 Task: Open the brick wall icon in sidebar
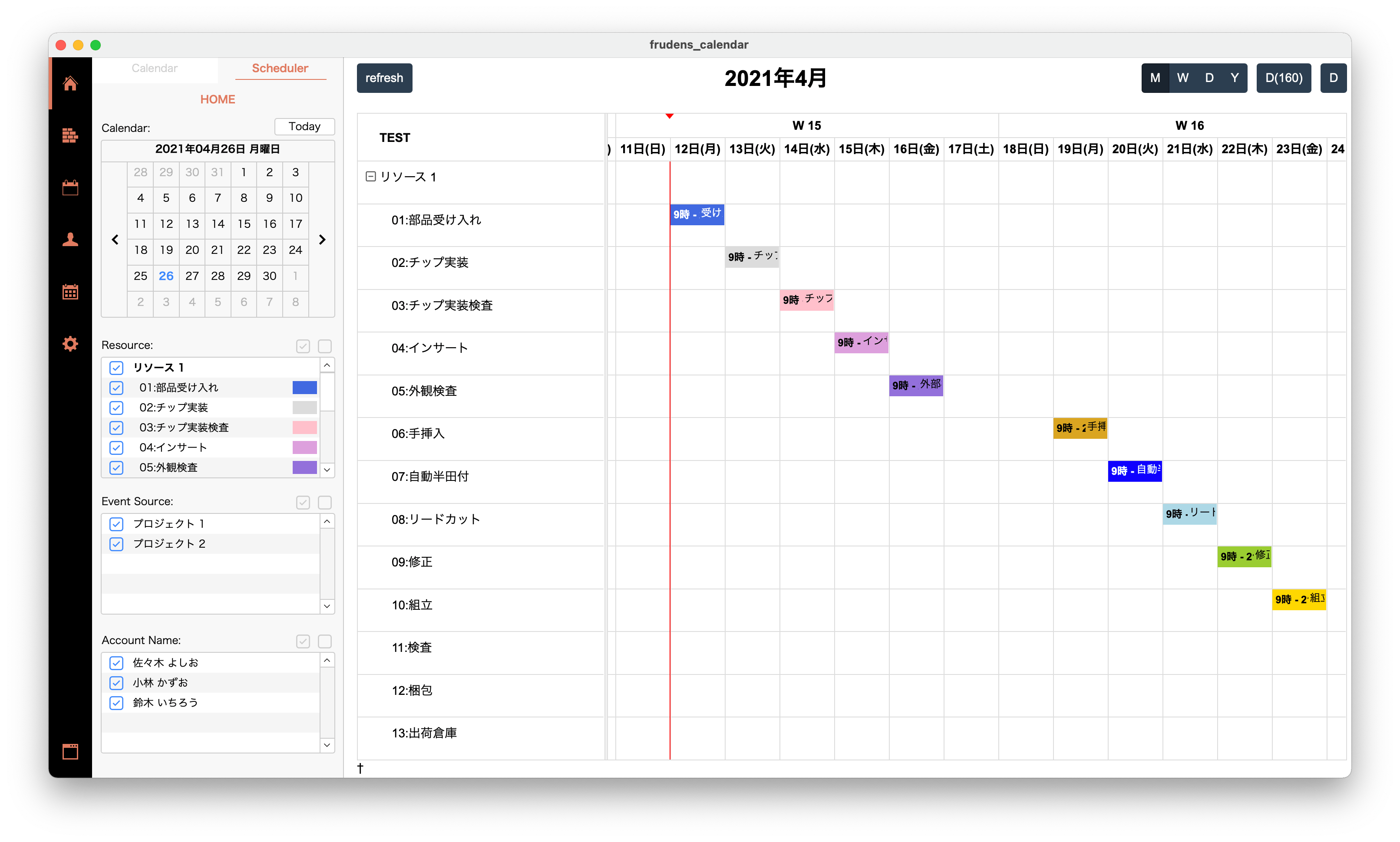point(70,135)
